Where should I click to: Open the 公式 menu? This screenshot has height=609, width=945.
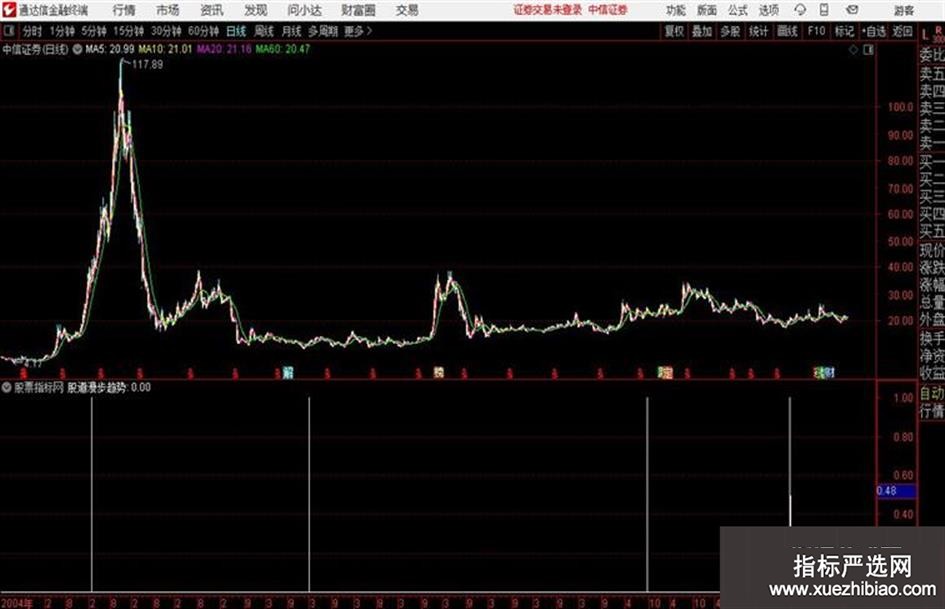coord(738,10)
